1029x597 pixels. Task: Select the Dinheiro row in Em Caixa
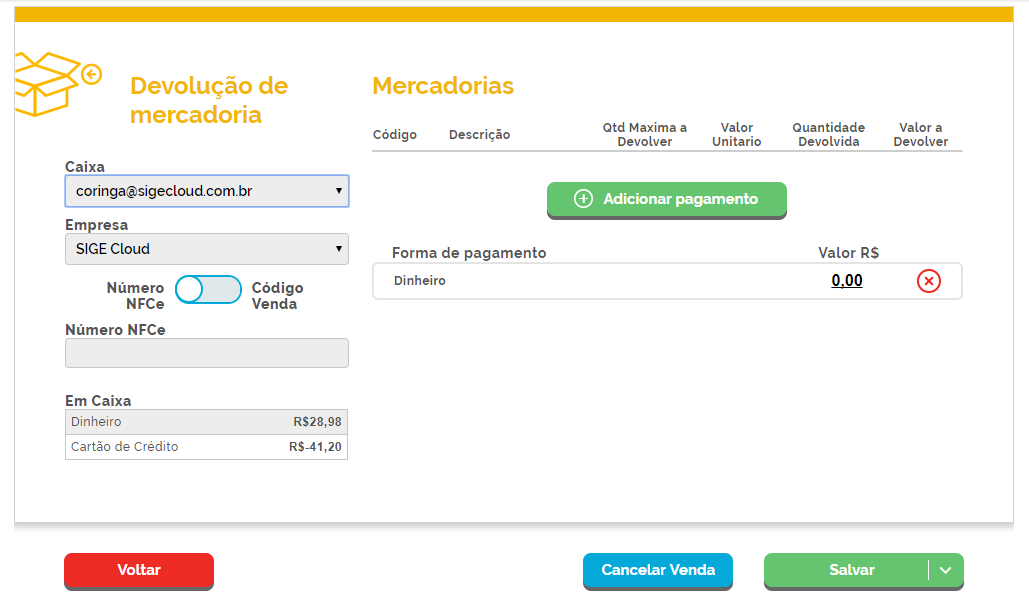pyautogui.click(x=206, y=422)
